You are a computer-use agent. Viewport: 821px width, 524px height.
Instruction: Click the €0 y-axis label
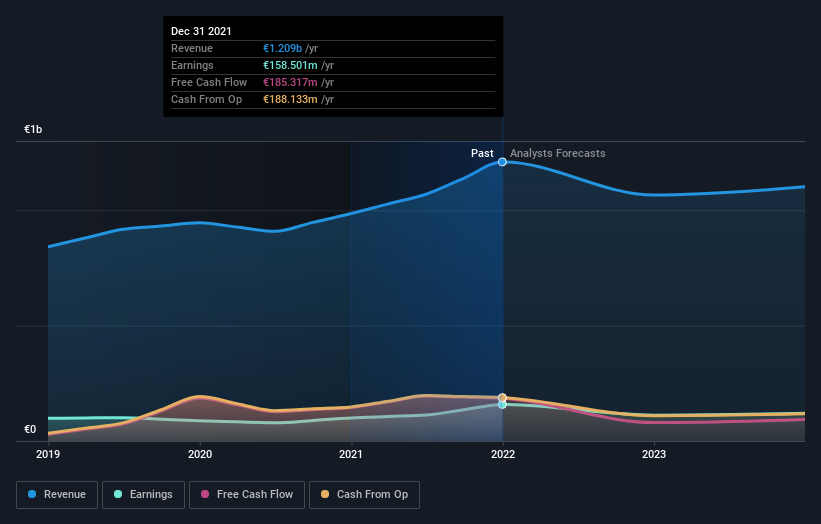(x=30, y=429)
